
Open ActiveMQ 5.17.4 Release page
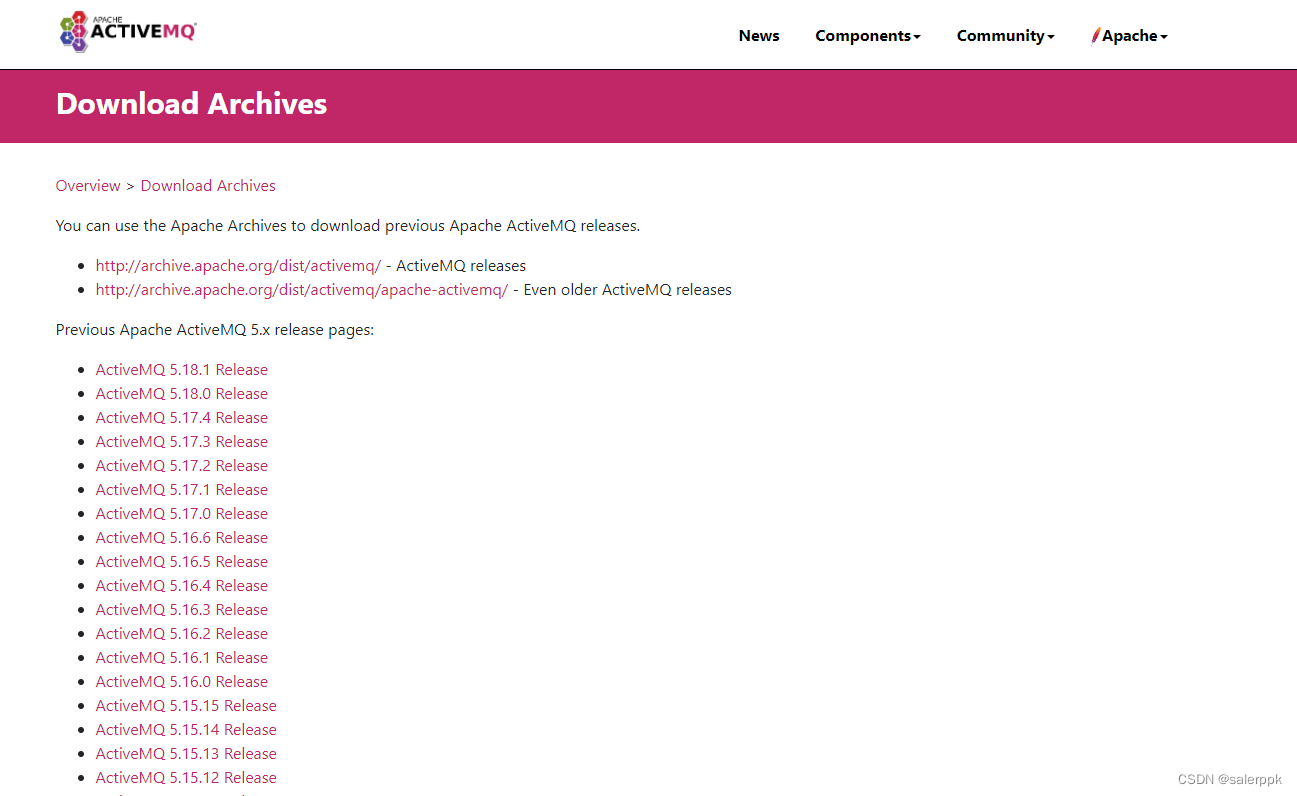(x=181, y=417)
